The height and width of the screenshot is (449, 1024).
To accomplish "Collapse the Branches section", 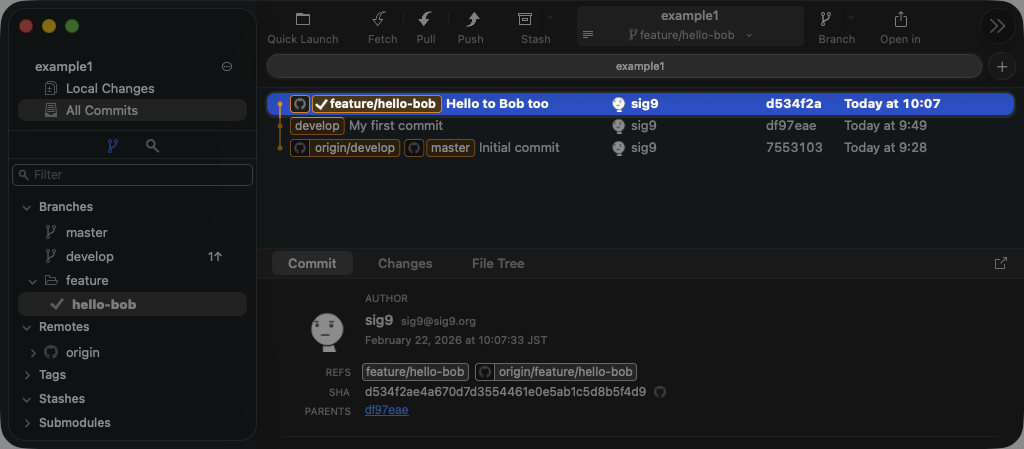I will [x=26, y=207].
